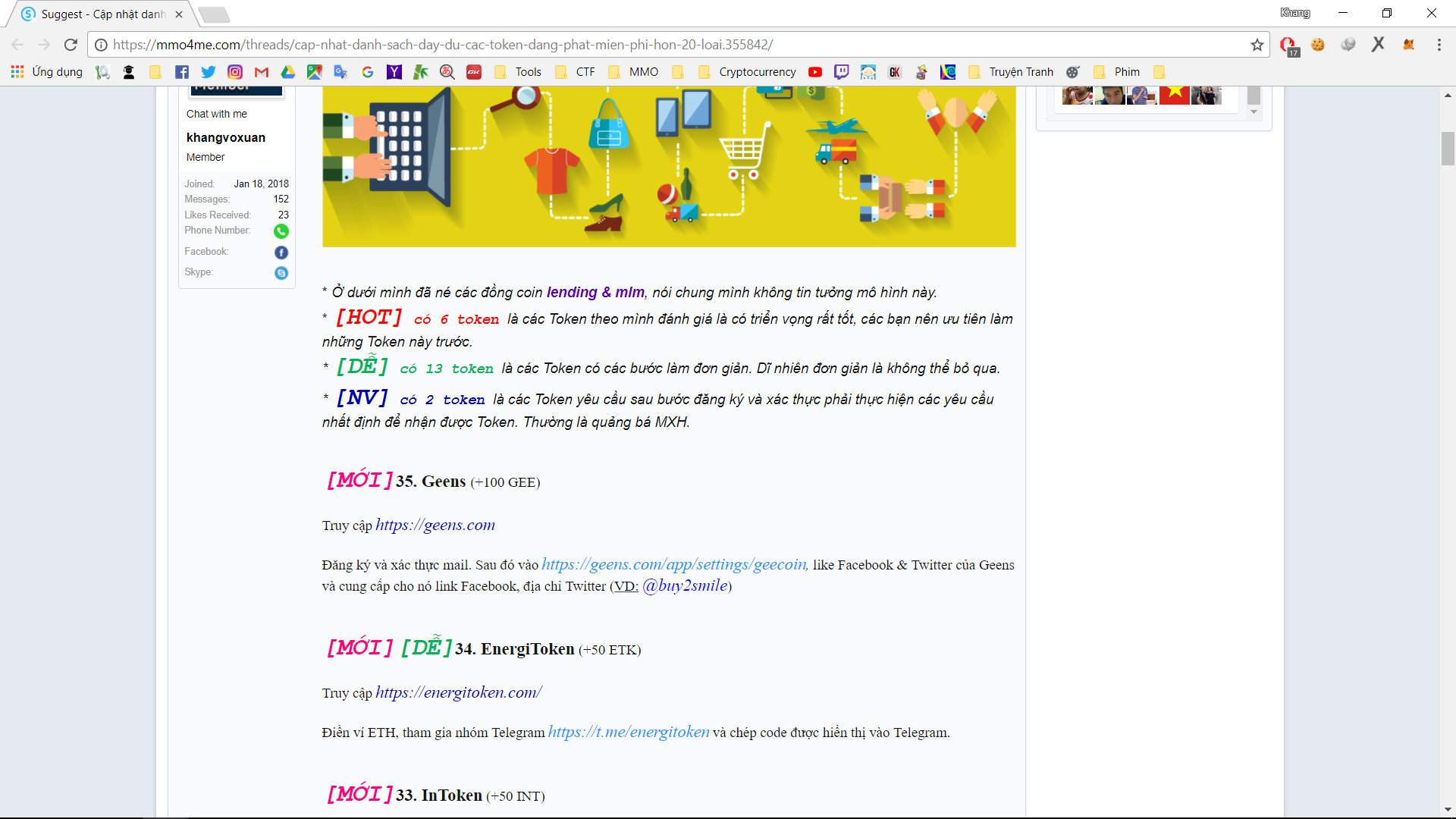Reload the current page
The width and height of the screenshot is (1456, 819).
tap(71, 45)
